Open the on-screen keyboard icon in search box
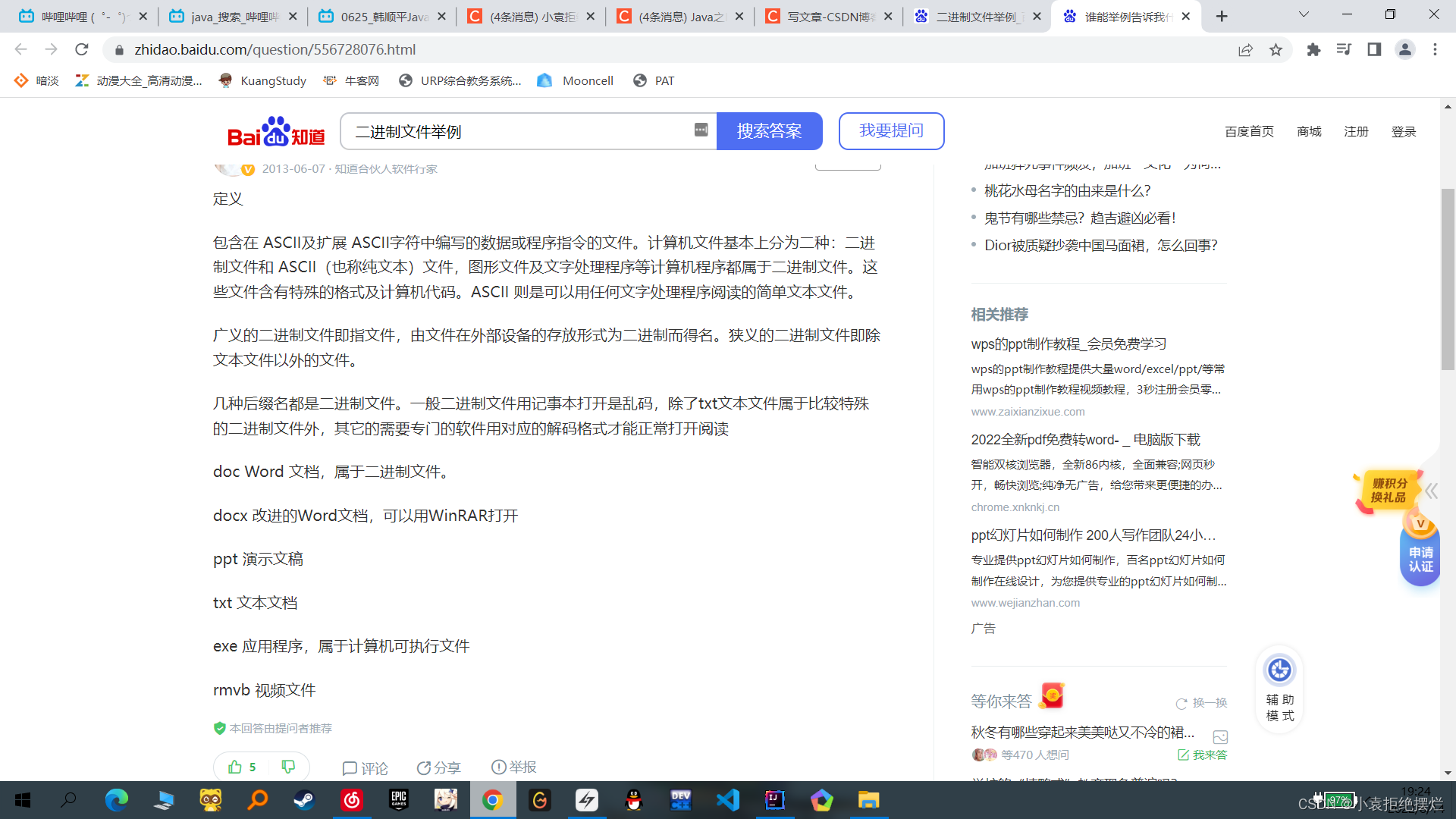The height and width of the screenshot is (819, 1456). point(701,130)
